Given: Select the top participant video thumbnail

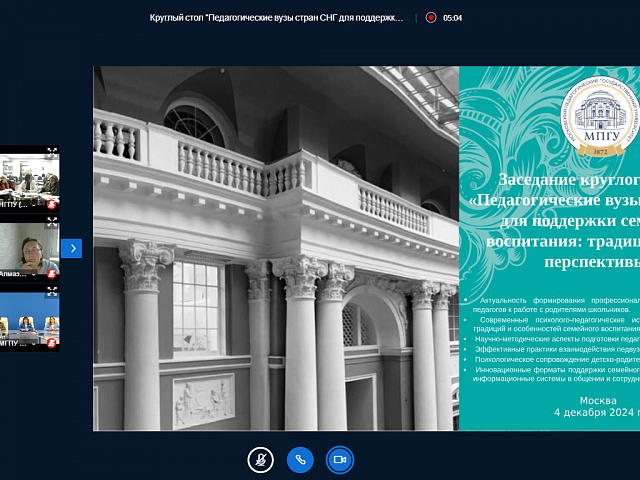Looking at the screenshot, I should coord(29,179).
